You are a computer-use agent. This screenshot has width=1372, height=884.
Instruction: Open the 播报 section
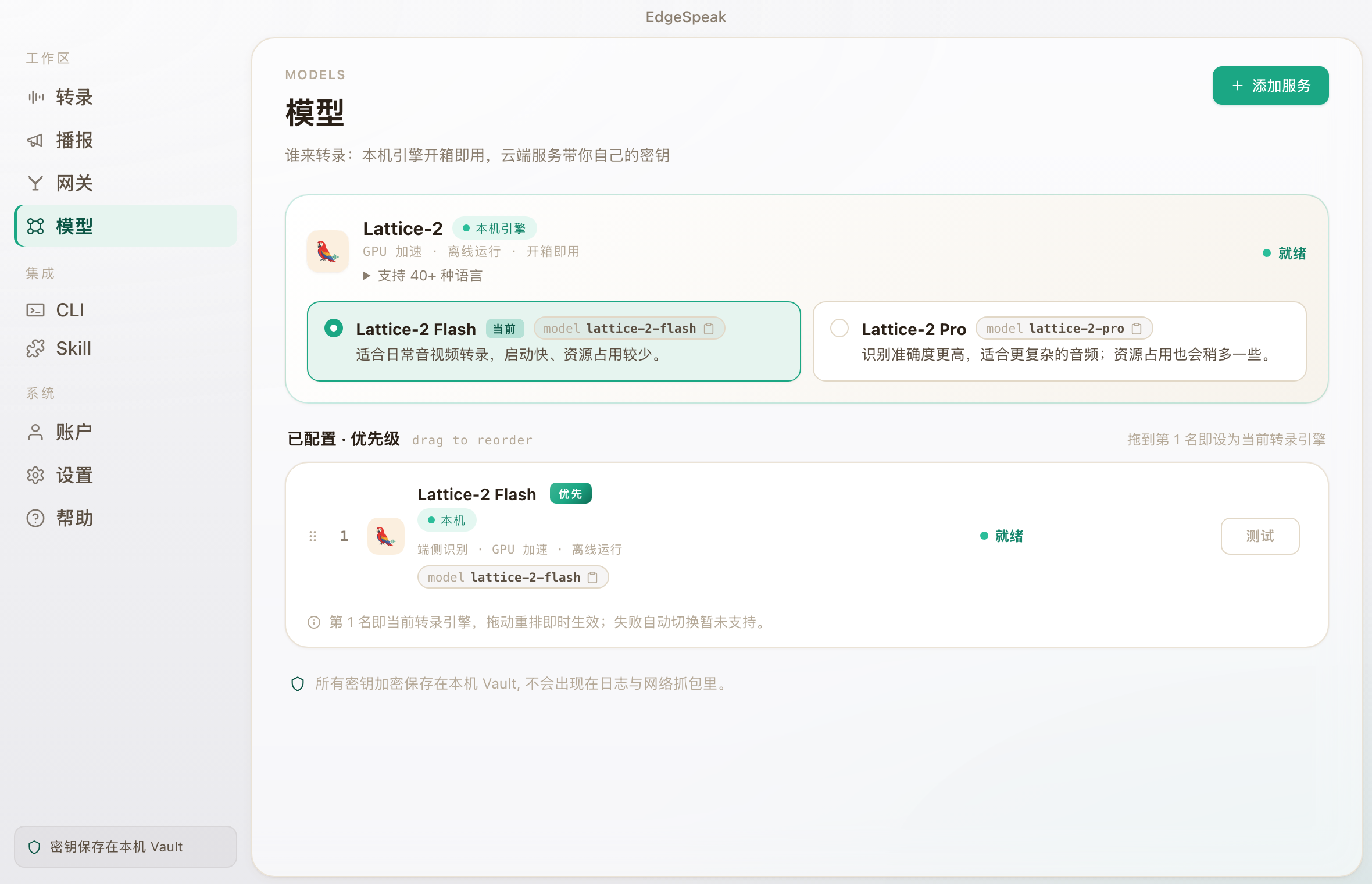pos(126,140)
